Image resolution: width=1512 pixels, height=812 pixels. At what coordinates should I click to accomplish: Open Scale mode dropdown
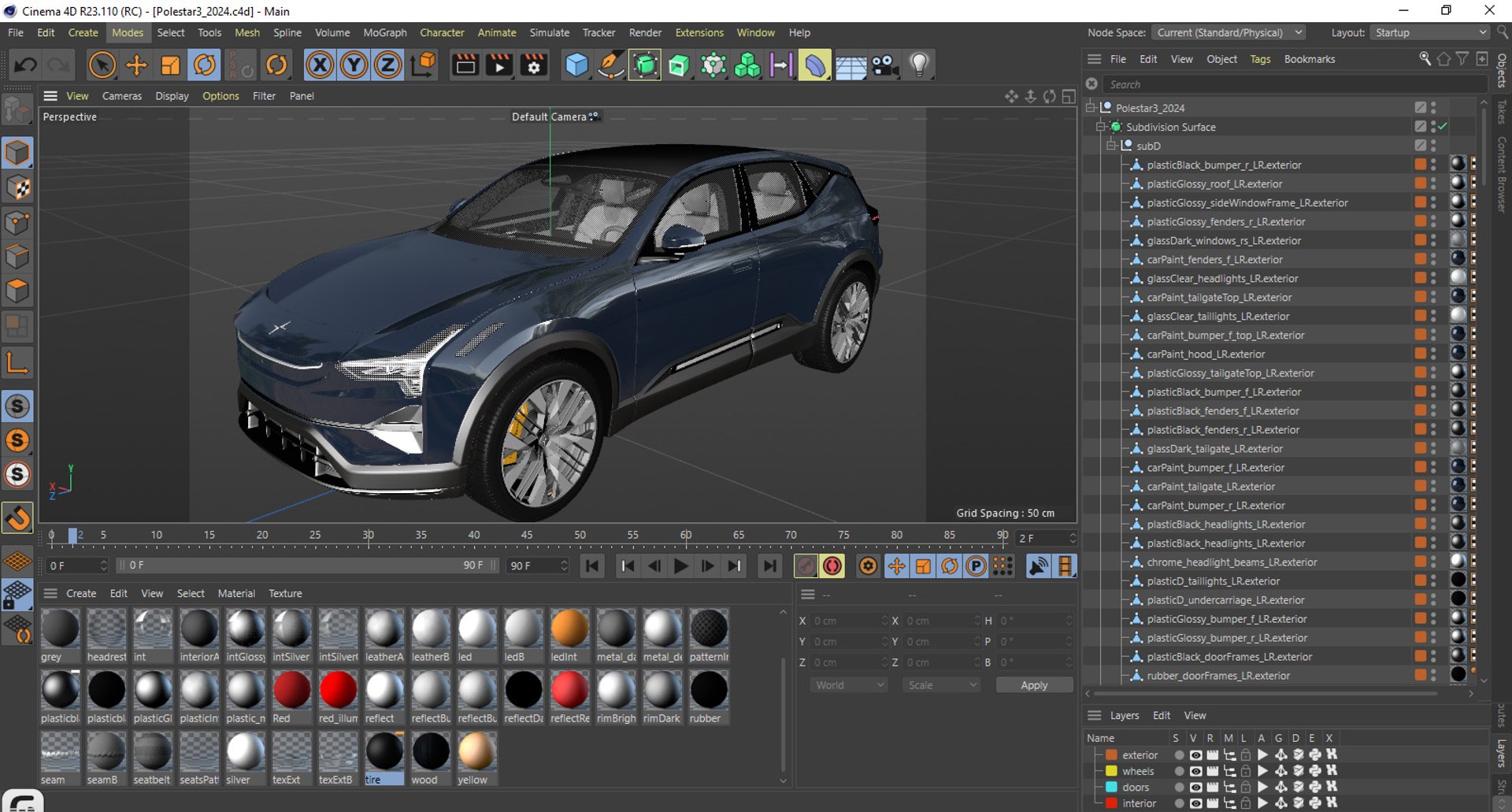942,685
